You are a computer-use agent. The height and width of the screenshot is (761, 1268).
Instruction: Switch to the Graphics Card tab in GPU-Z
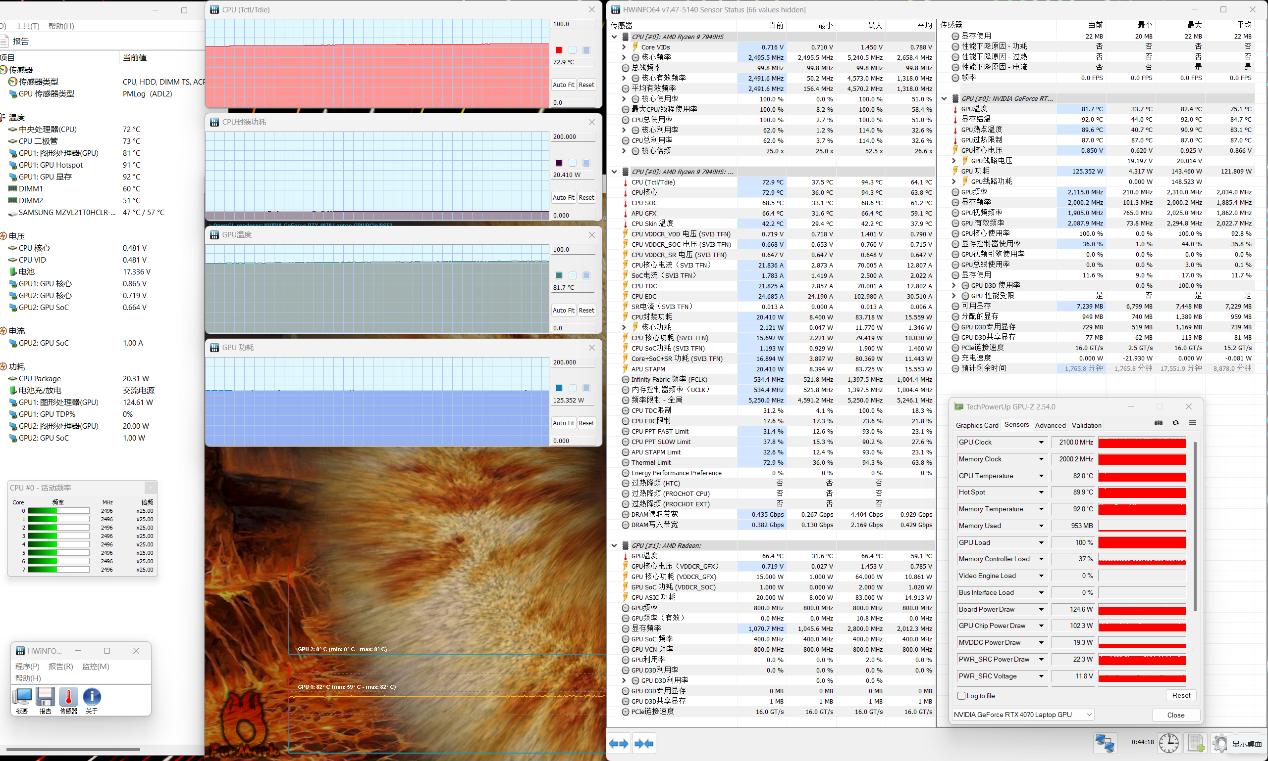click(x=977, y=425)
